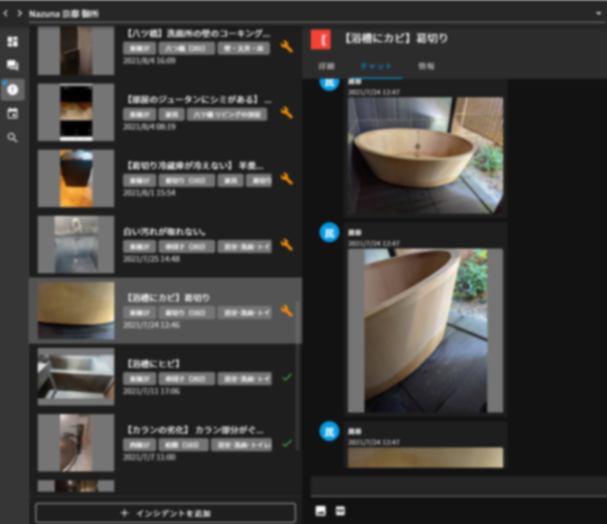Open the カランの劣化 incident thumbnail

coord(76,443)
